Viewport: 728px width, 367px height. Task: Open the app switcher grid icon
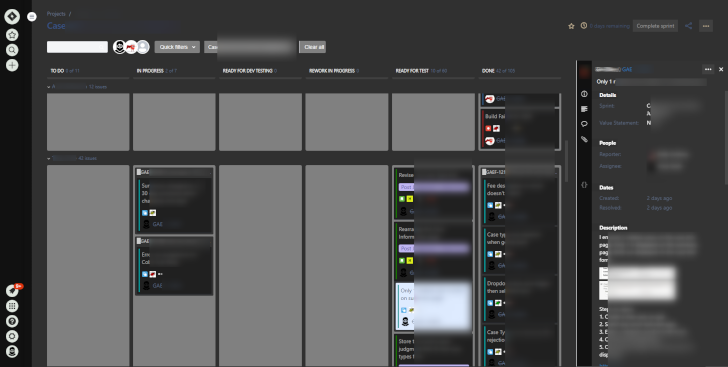click(x=12, y=306)
